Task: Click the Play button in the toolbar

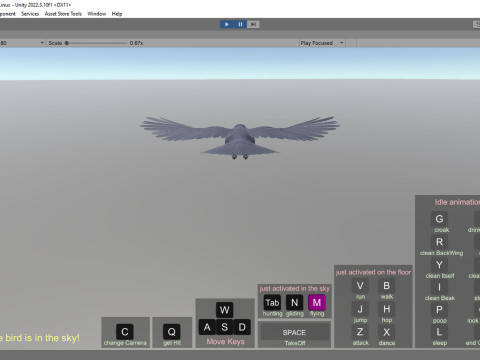Action: [x=227, y=24]
